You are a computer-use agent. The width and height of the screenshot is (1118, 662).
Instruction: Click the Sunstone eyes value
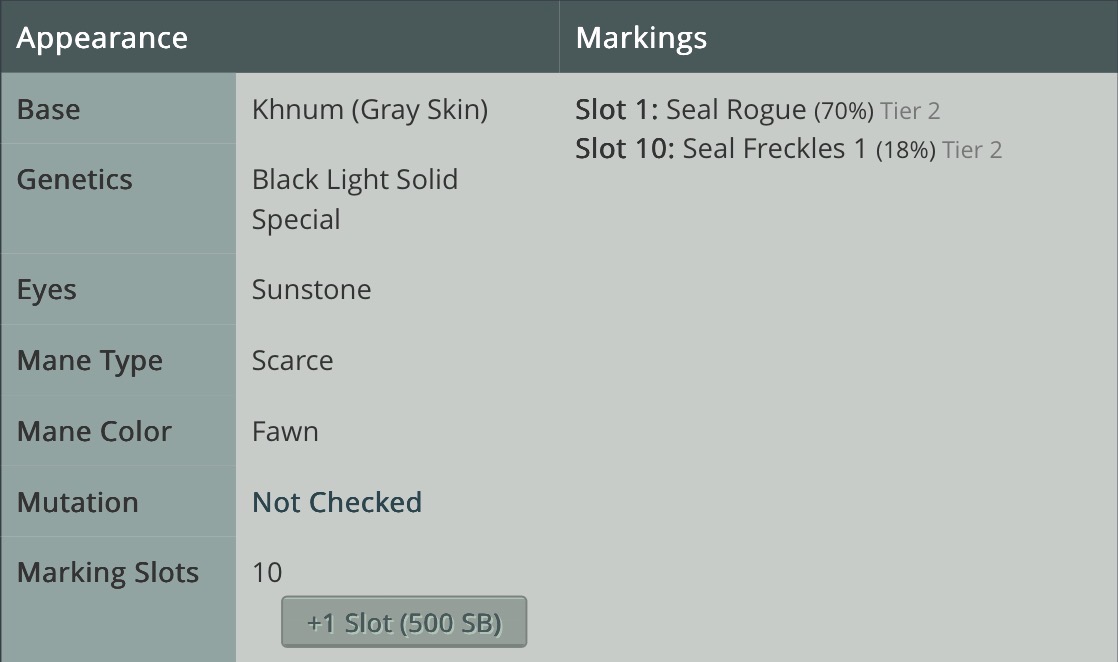[312, 289]
